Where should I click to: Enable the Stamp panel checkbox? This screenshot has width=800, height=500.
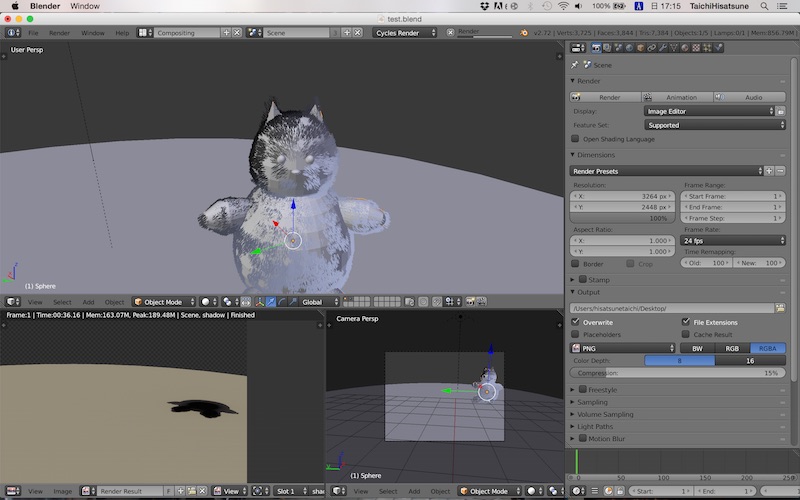click(583, 280)
